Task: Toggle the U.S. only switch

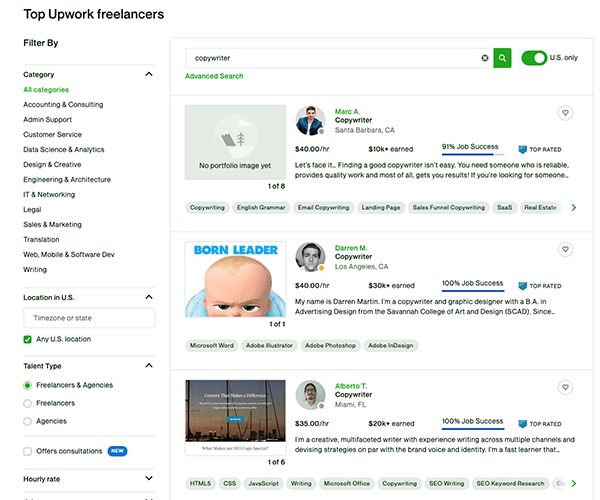Action: coord(534,58)
